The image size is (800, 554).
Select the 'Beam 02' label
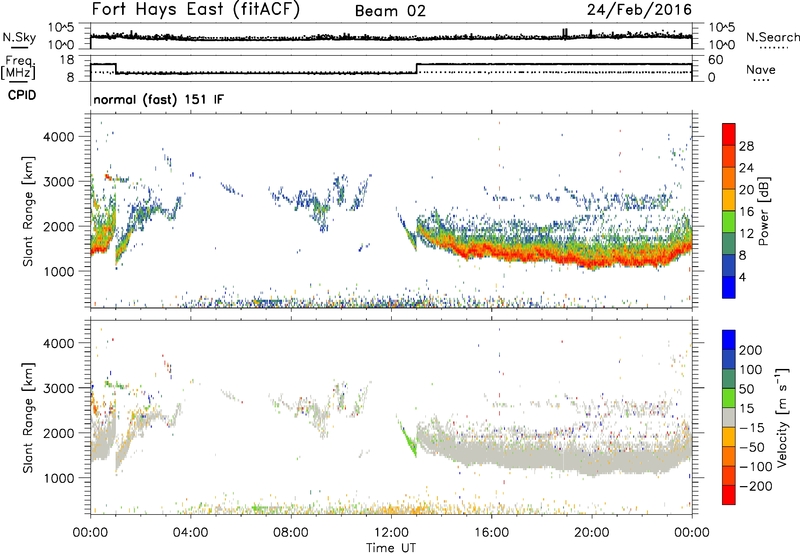[390, 11]
